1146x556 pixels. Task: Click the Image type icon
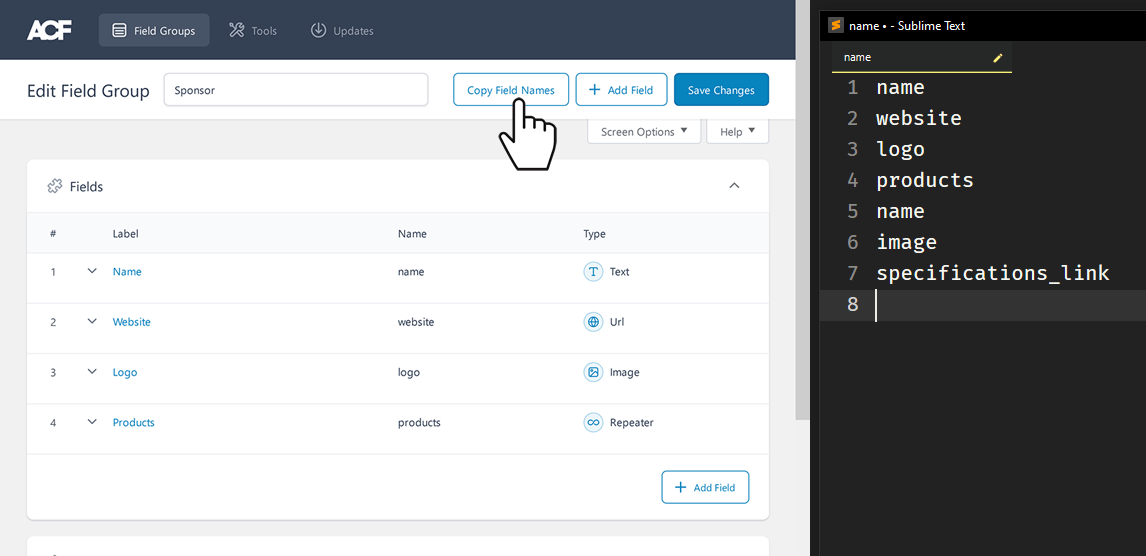click(593, 372)
